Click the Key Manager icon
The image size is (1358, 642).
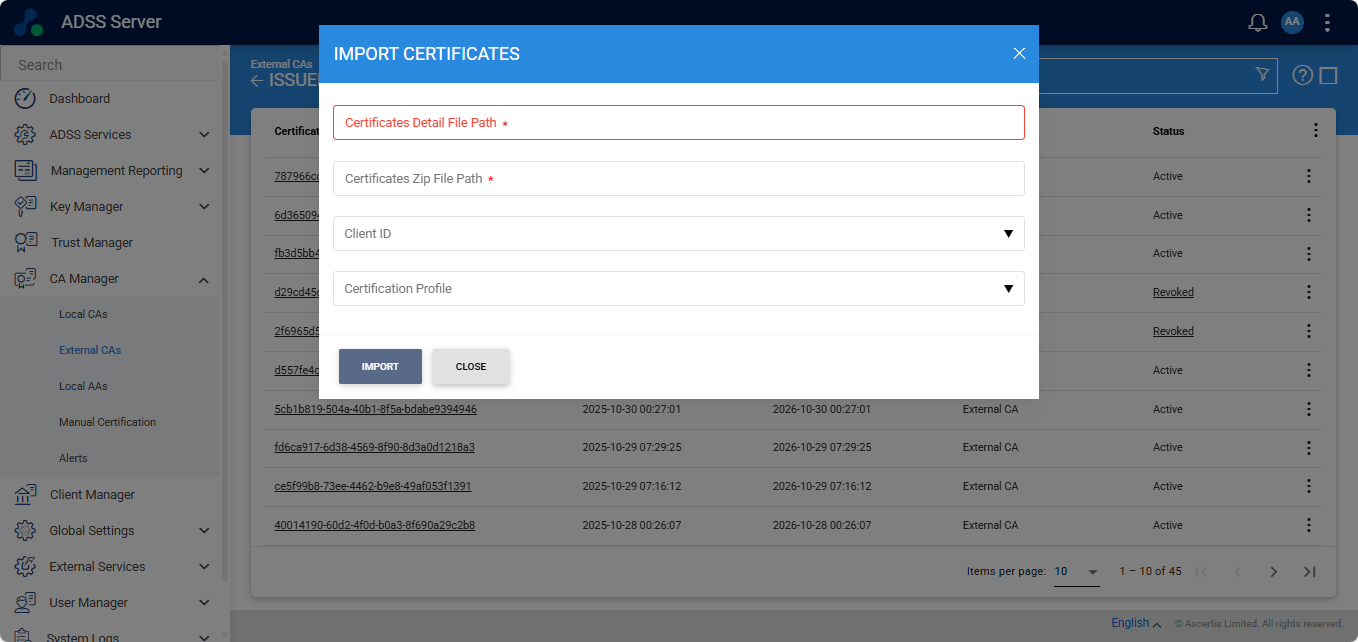[26, 206]
